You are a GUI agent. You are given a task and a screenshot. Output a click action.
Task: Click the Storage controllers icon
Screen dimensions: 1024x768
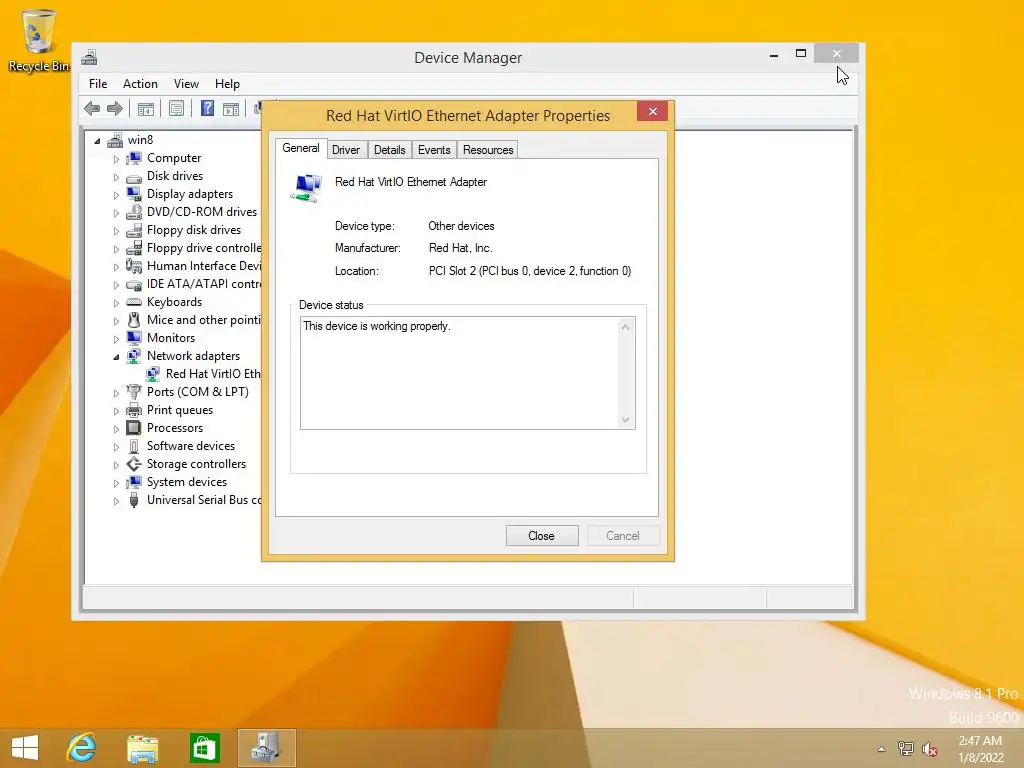134,464
